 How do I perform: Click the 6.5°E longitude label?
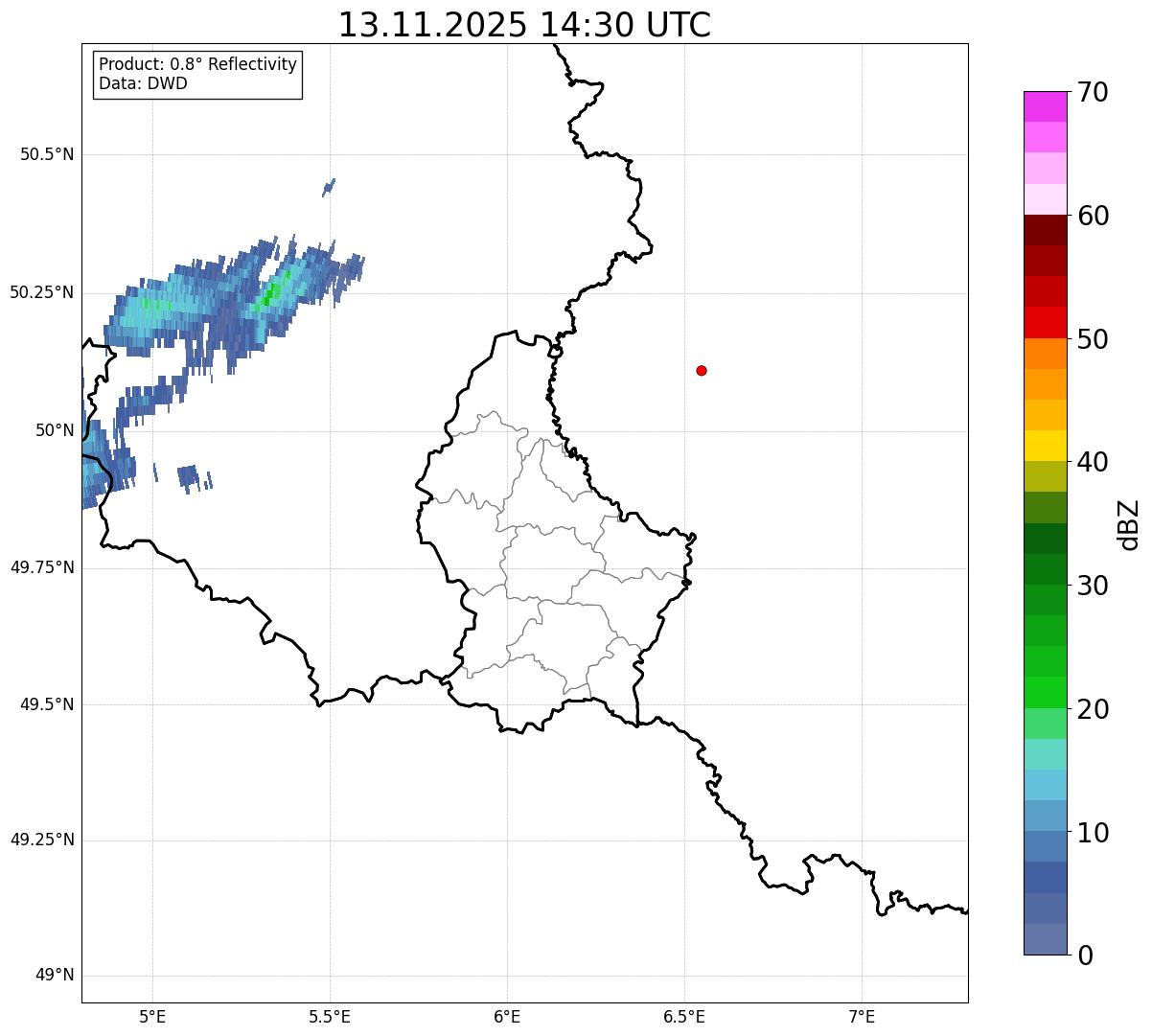[x=684, y=1017]
